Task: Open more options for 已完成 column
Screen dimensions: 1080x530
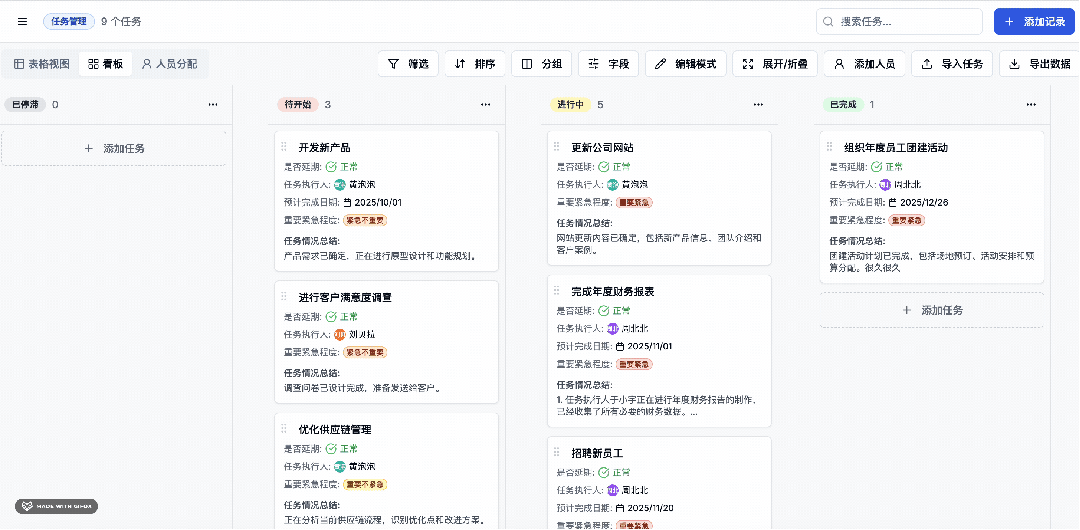Action: click(1031, 105)
